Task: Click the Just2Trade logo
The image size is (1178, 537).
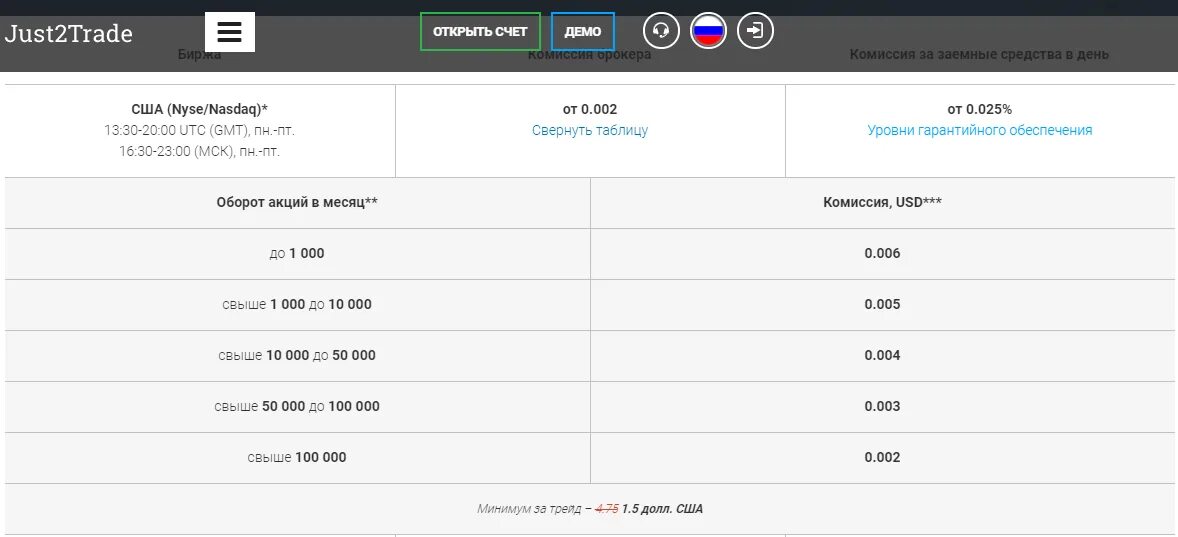Action: [x=68, y=33]
